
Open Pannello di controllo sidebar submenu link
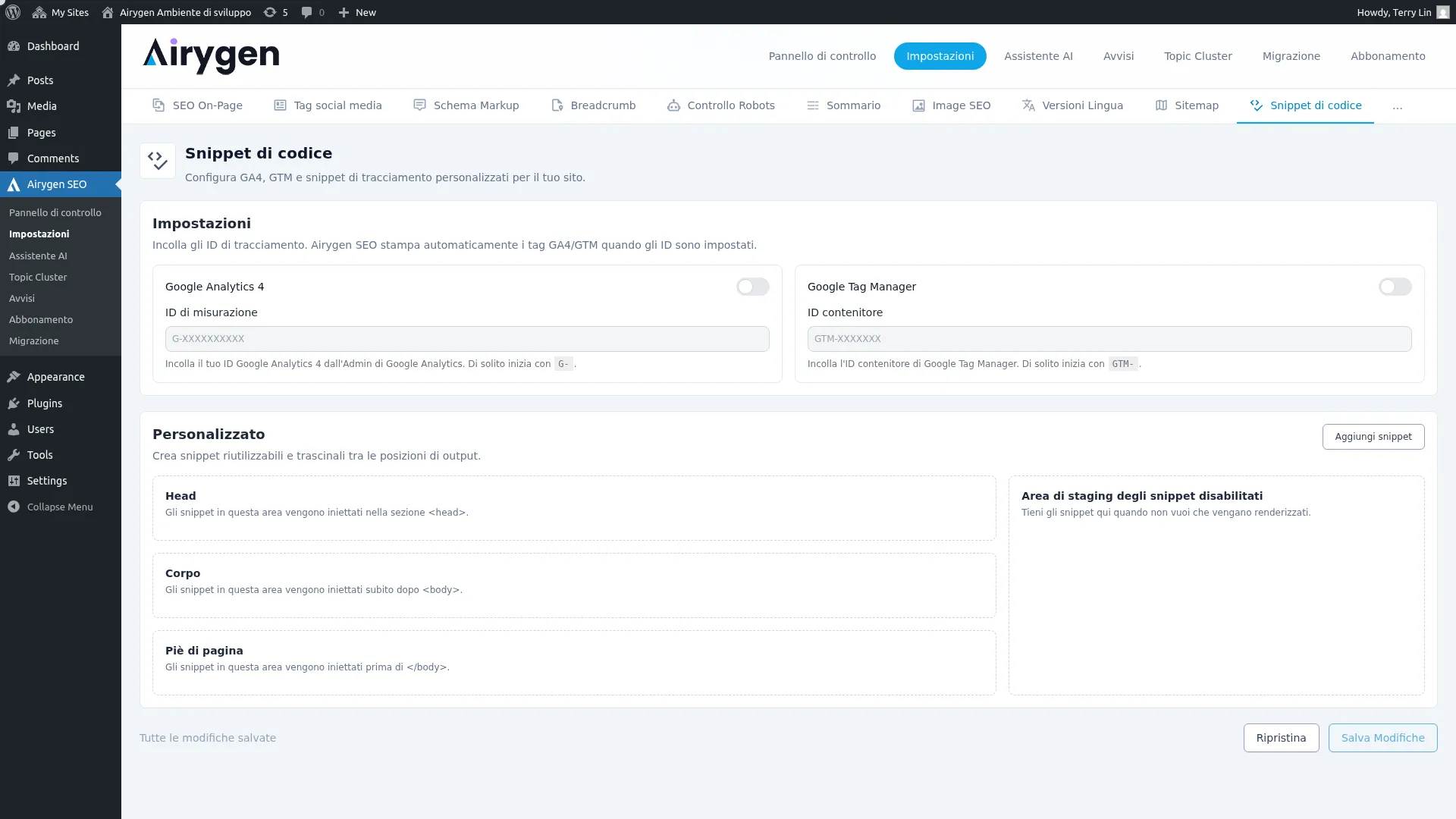tap(55, 213)
